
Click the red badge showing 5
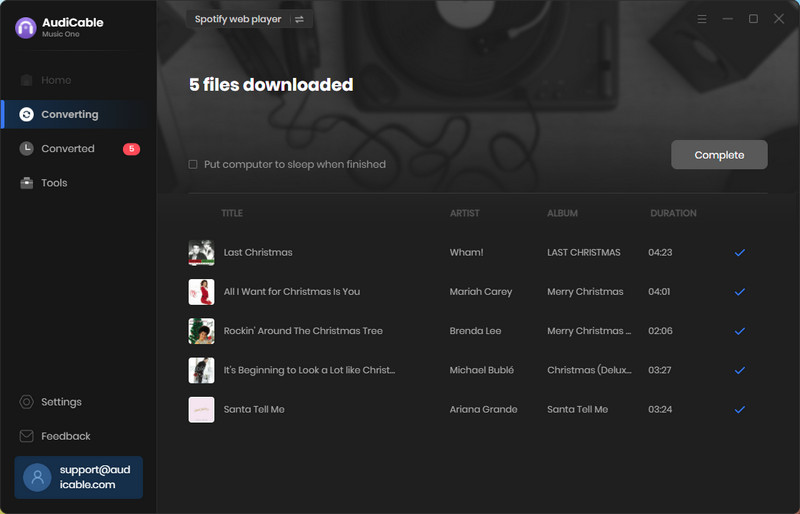pos(131,149)
